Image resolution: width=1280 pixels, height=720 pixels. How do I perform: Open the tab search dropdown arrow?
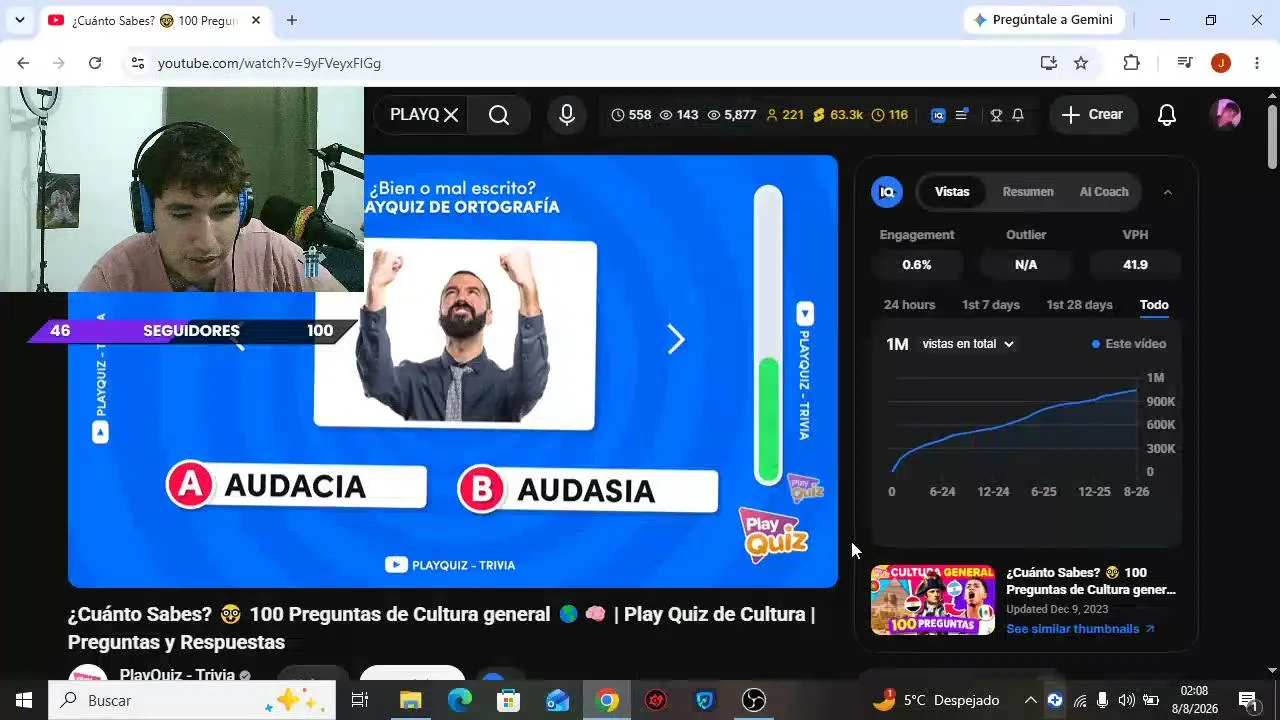[x=19, y=20]
